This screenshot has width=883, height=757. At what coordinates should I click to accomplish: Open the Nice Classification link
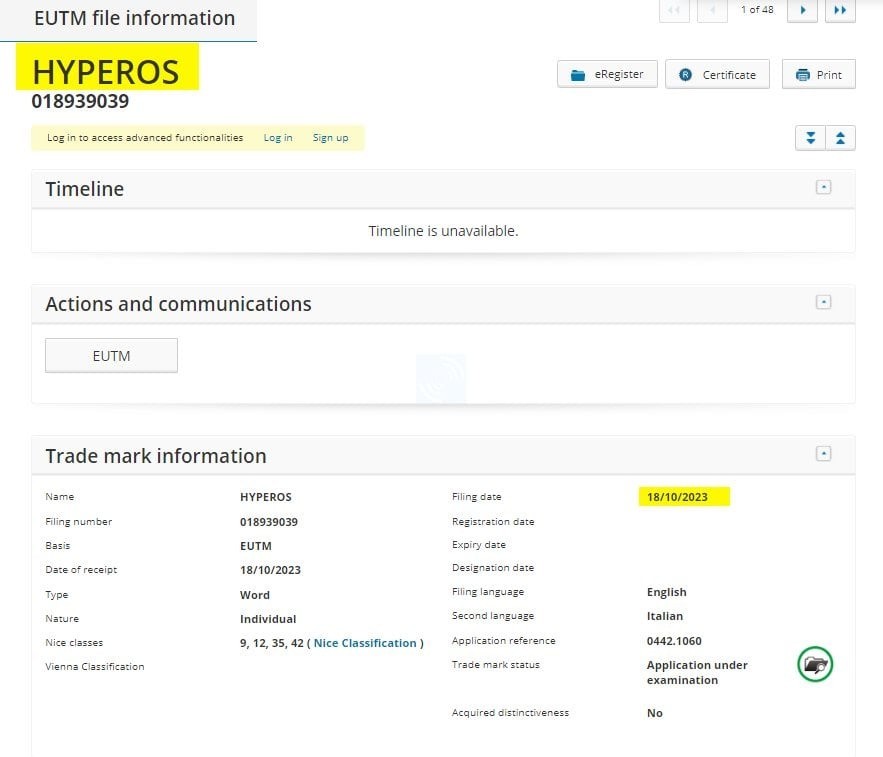click(x=365, y=643)
